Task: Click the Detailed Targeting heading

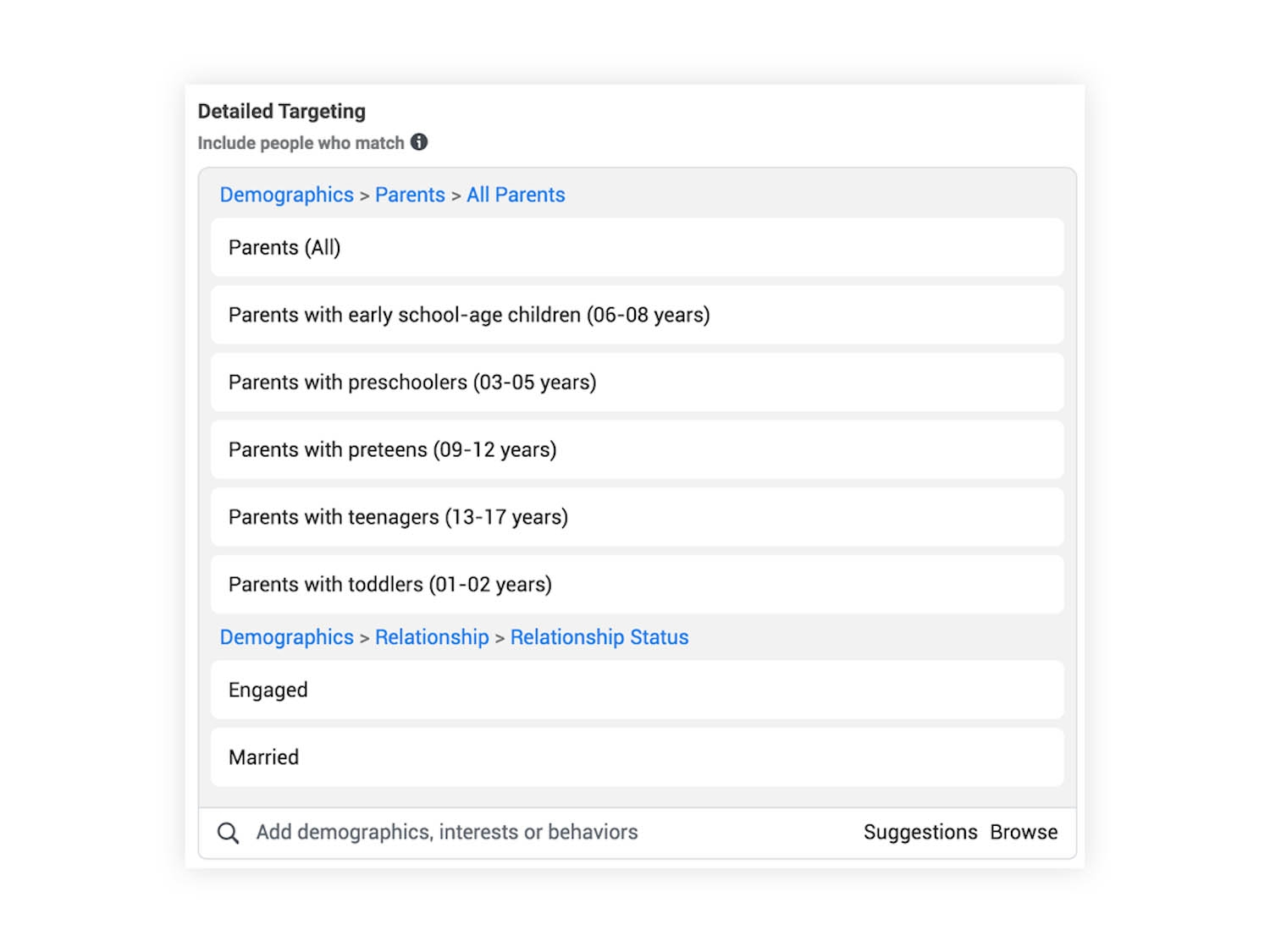Action: click(x=282, y=112)
